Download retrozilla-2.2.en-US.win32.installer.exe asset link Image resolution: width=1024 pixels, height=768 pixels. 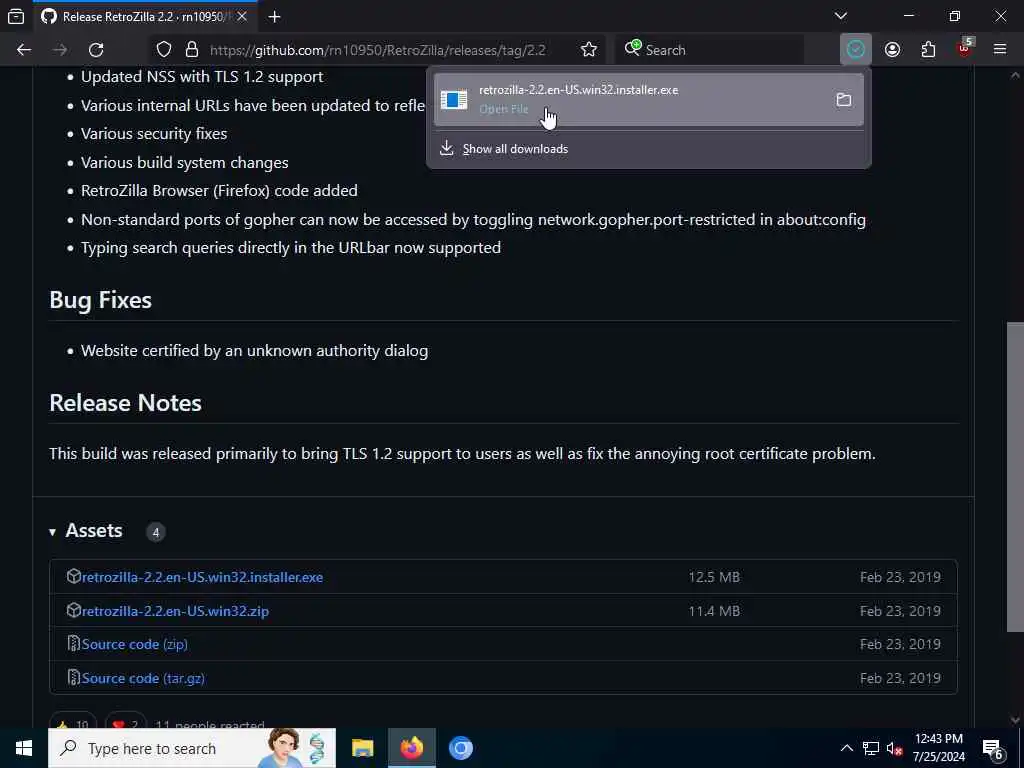(202, 577)
